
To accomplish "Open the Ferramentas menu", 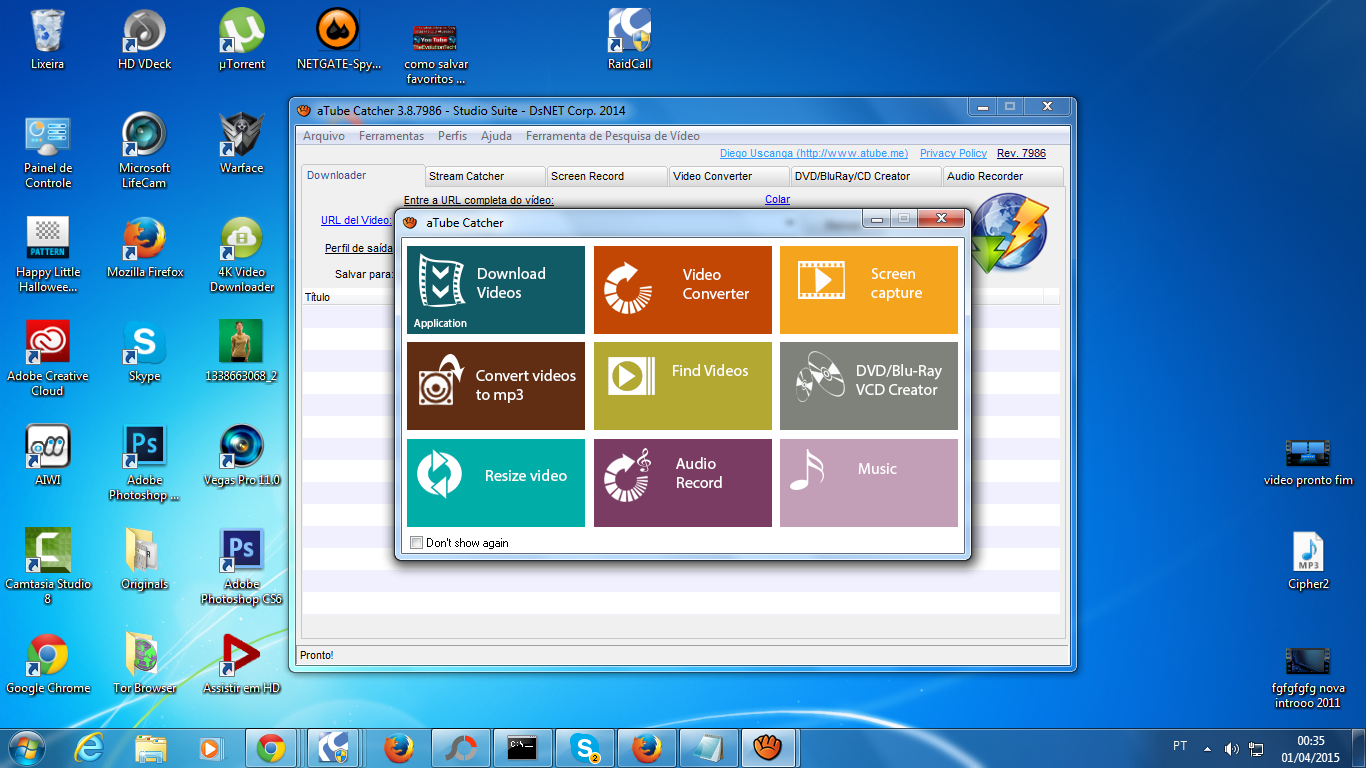I will coord(391,136).
